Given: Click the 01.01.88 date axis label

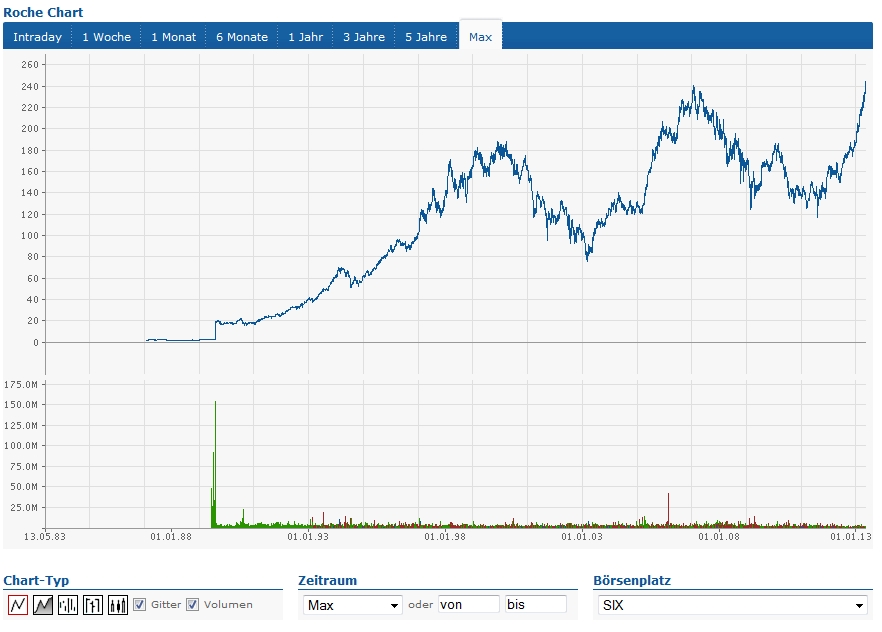Looking at the screenshot, I should (x=171, y=536).
